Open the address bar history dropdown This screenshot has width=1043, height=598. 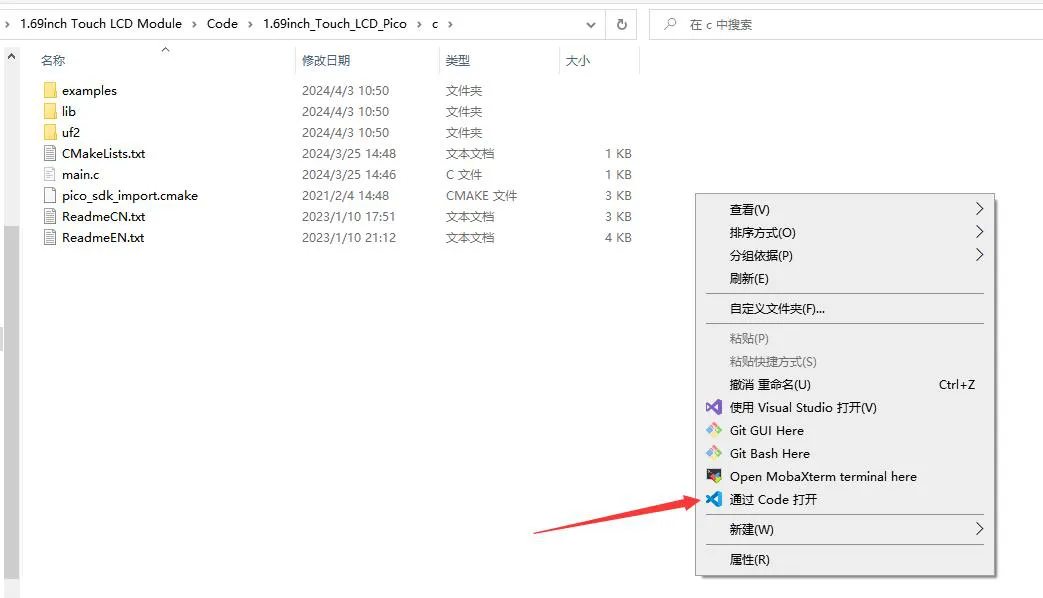point(591,25)
